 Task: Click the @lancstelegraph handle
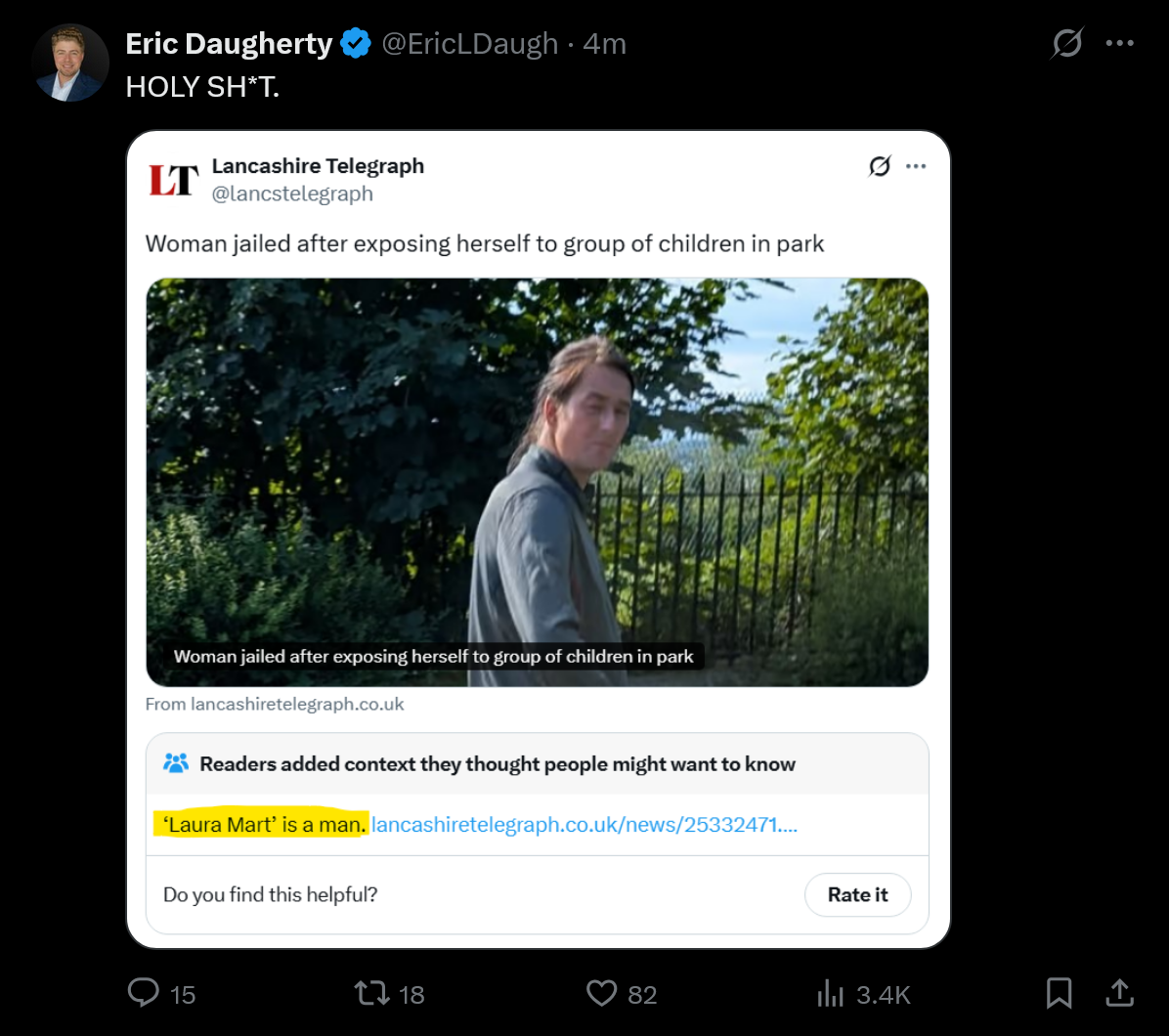(x=292, y=194)
